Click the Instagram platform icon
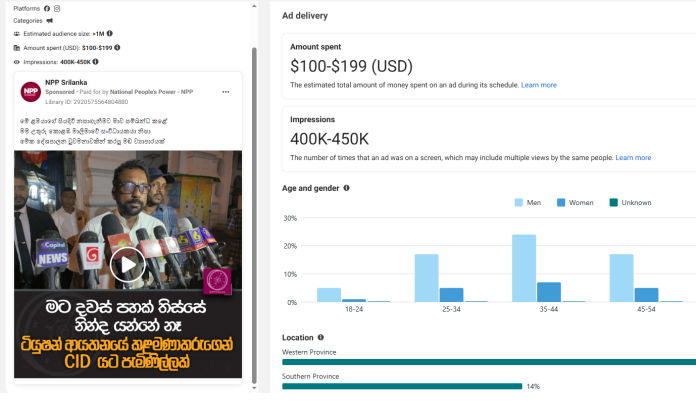The height and width of the screenshot is (407, 696). pos(57,8)
